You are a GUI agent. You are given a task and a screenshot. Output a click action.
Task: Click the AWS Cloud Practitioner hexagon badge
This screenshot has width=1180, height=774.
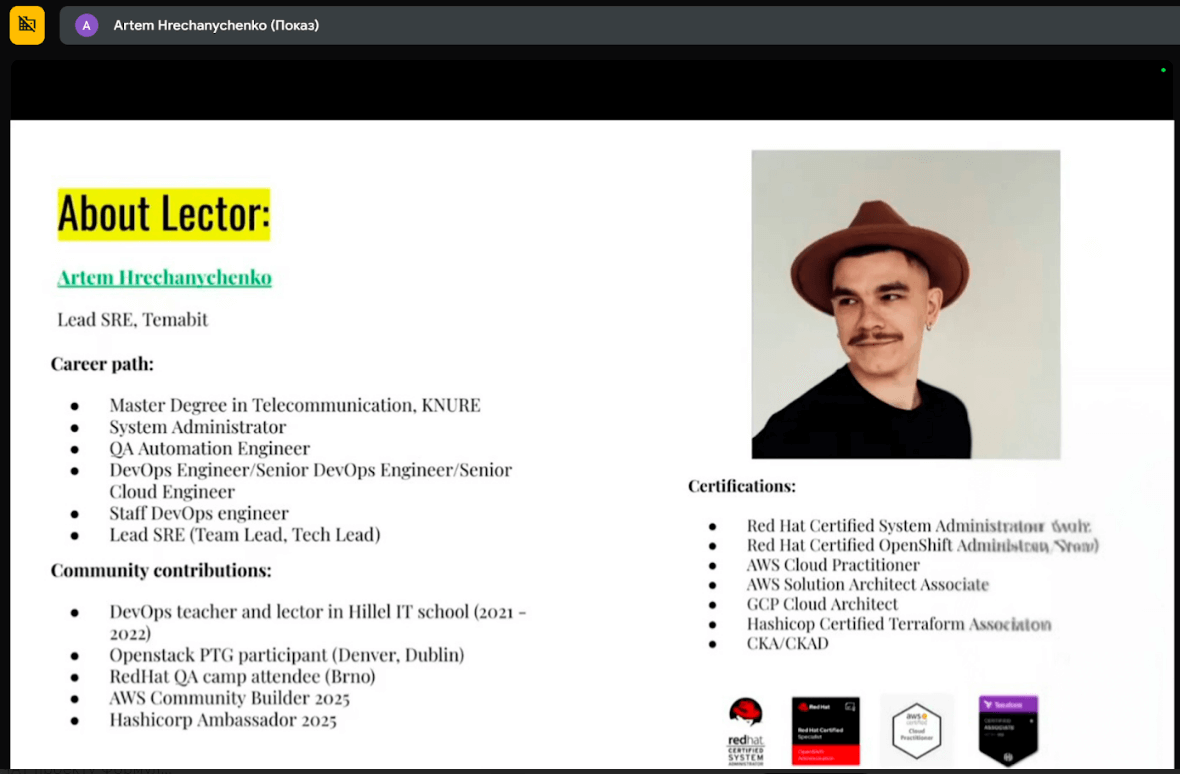(916, 730)
